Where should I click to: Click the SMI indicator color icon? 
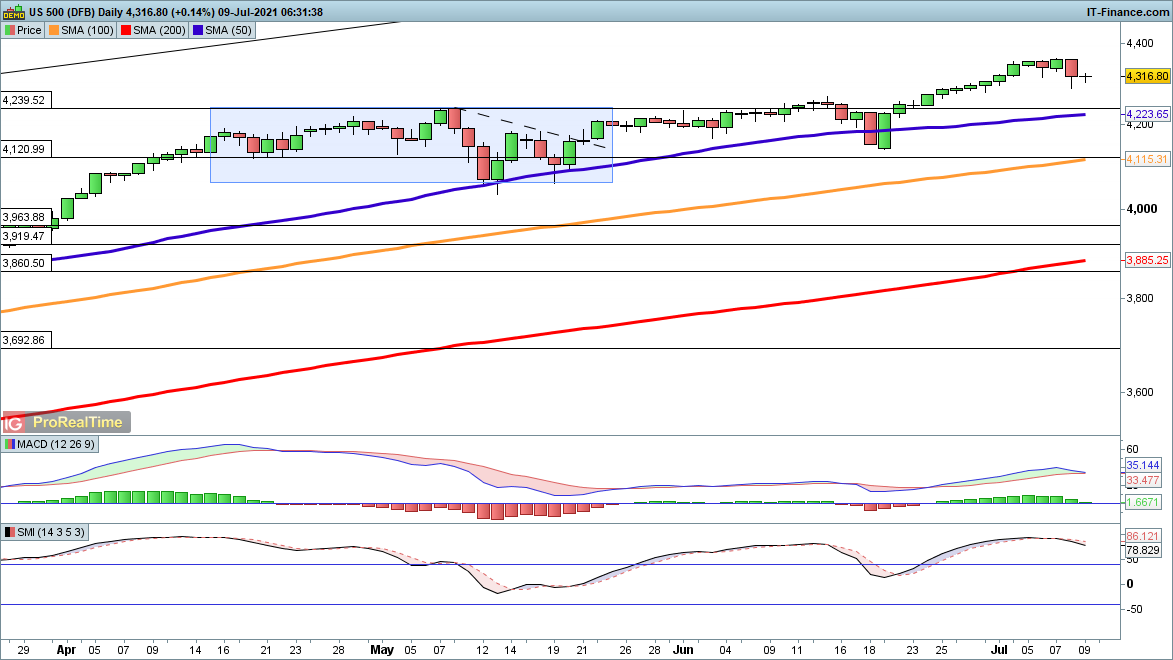click(10, 532)
